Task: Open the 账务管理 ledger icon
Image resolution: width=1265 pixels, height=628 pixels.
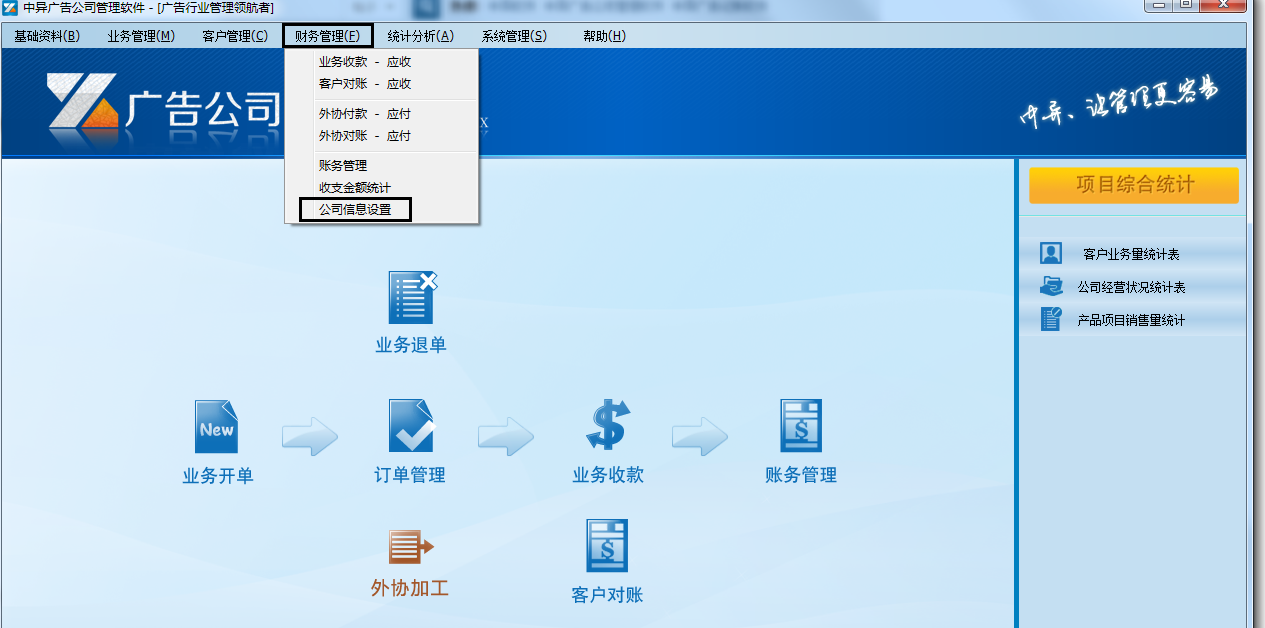Action: (800, 426)
